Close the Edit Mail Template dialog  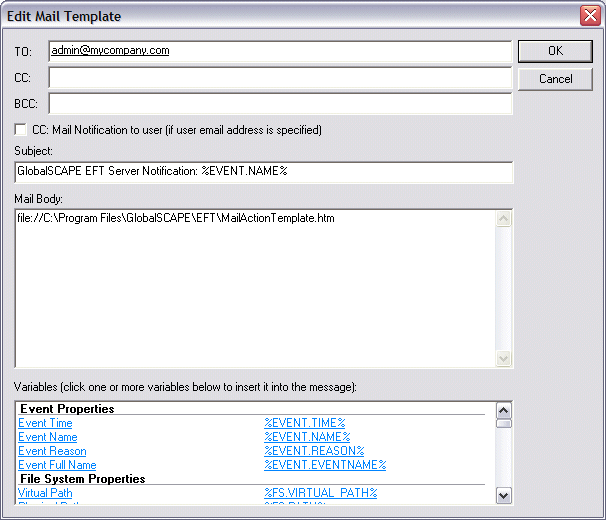590,16
